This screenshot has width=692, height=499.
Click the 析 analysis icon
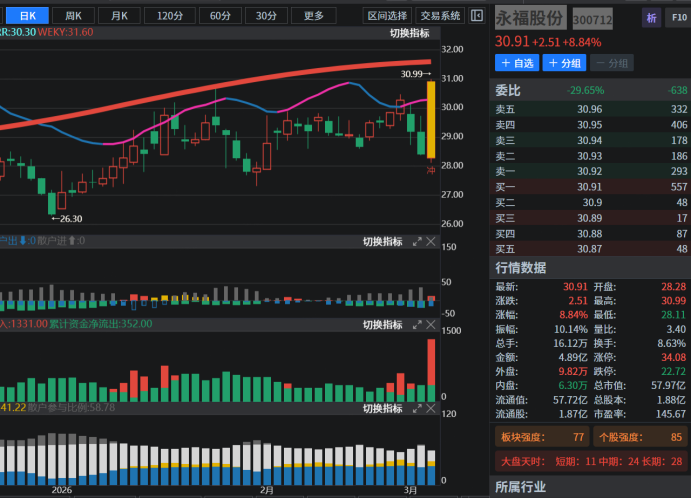coord(652,18)
